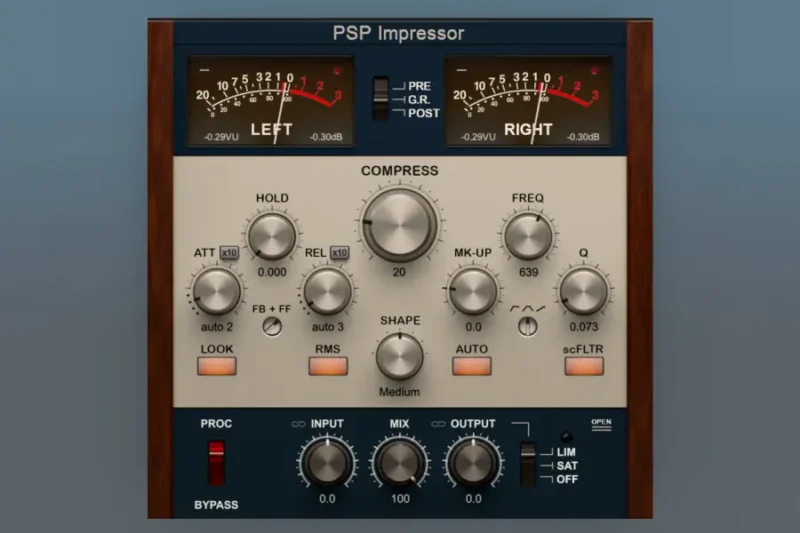Click the MK-UP value 0.0
The height and width of the screenshot is (533, 800).
pos(473,327)
